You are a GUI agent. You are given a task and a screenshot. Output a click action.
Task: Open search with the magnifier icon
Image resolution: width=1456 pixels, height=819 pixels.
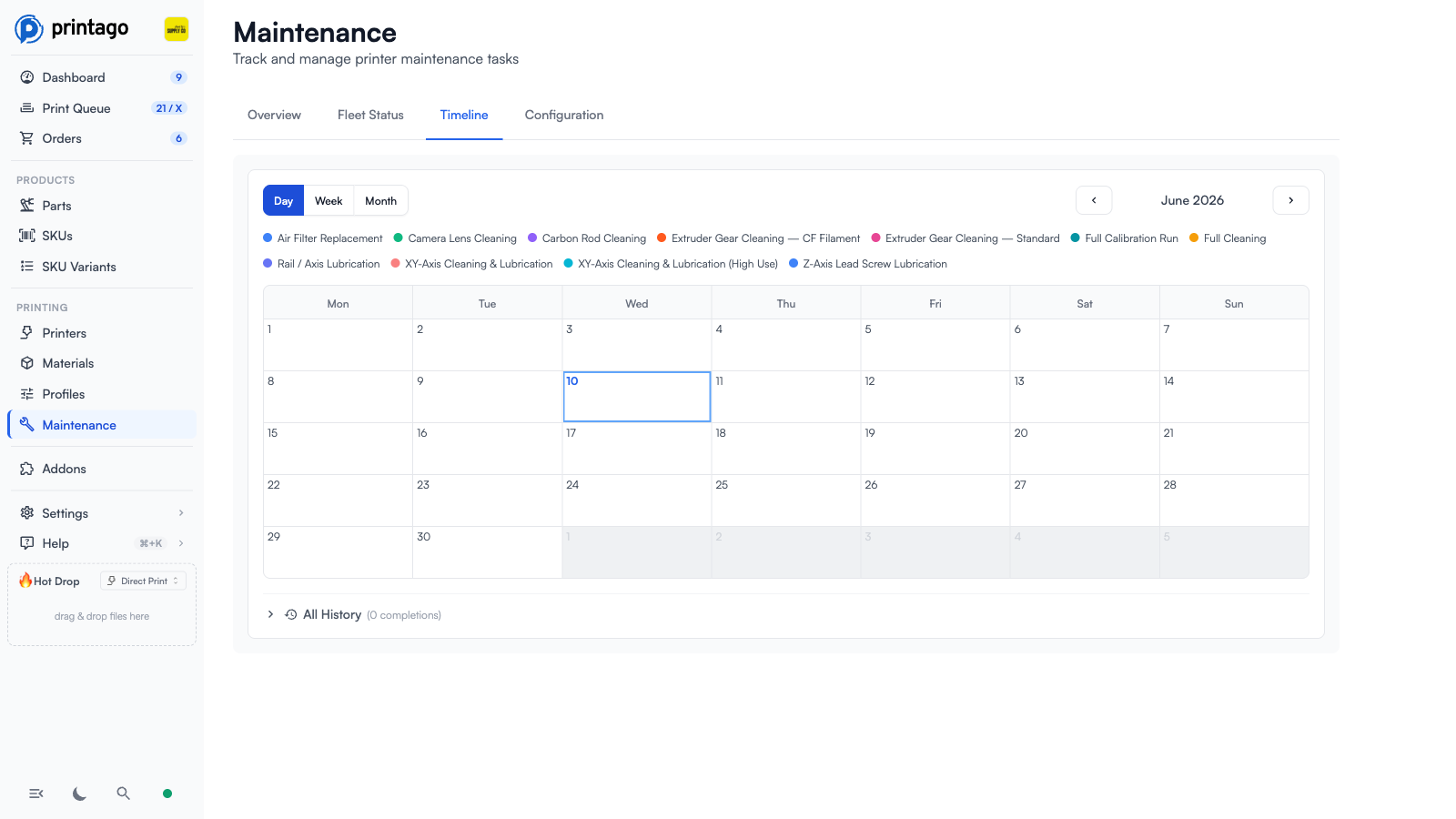124,794
